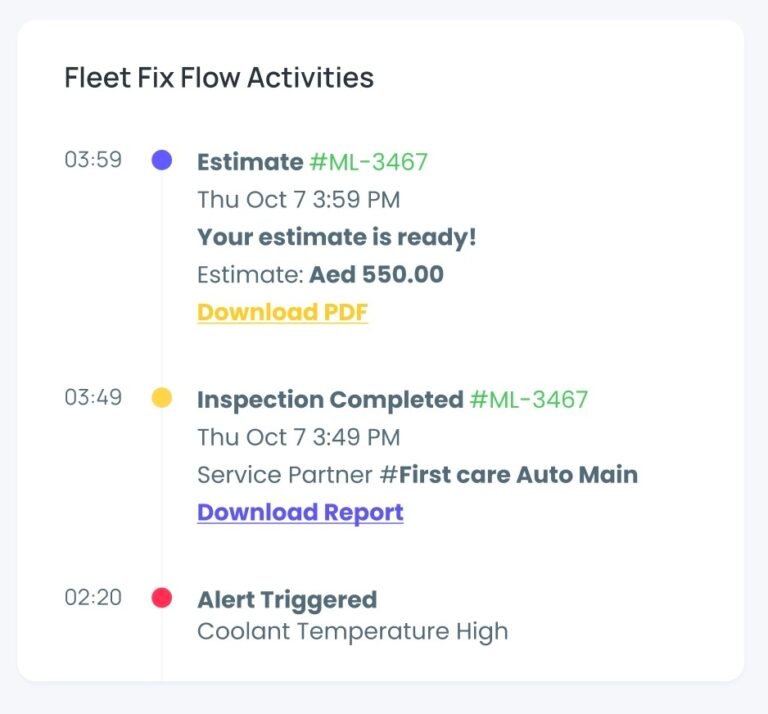This screenshot has height=714, width=768.
Task: Click the Aed 550.00 estimate amount
Action: (x=376, y=274)
